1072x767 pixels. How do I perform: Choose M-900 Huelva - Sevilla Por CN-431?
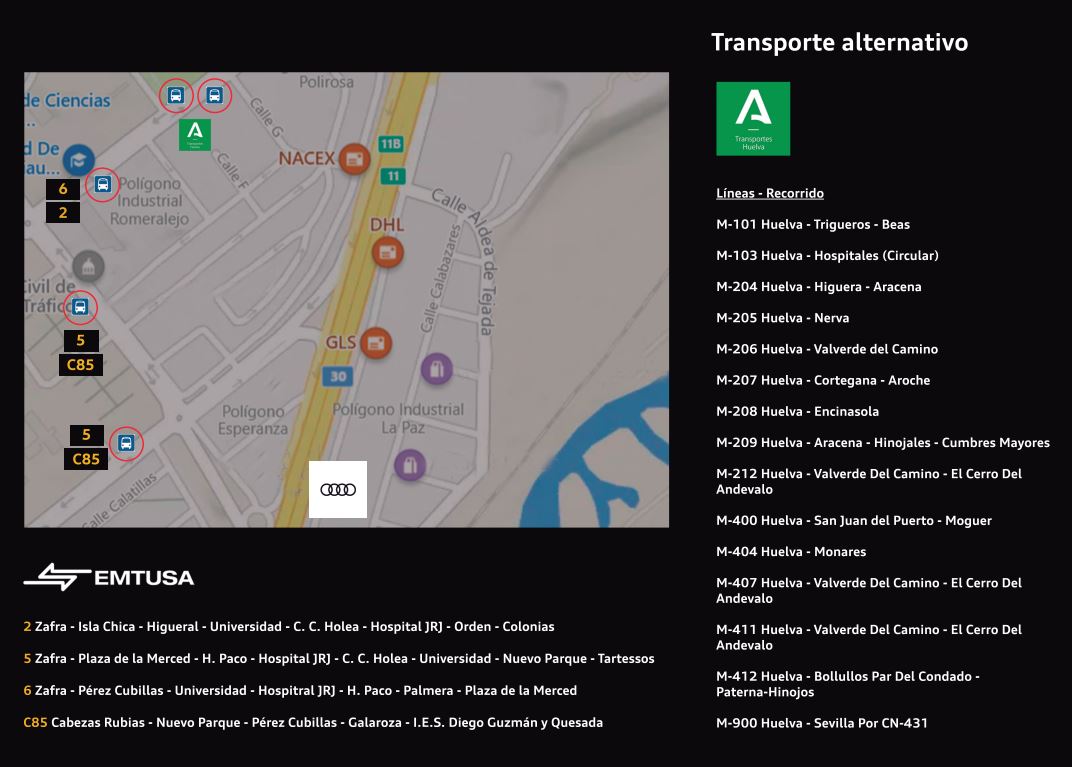click(x=822, y=723)
